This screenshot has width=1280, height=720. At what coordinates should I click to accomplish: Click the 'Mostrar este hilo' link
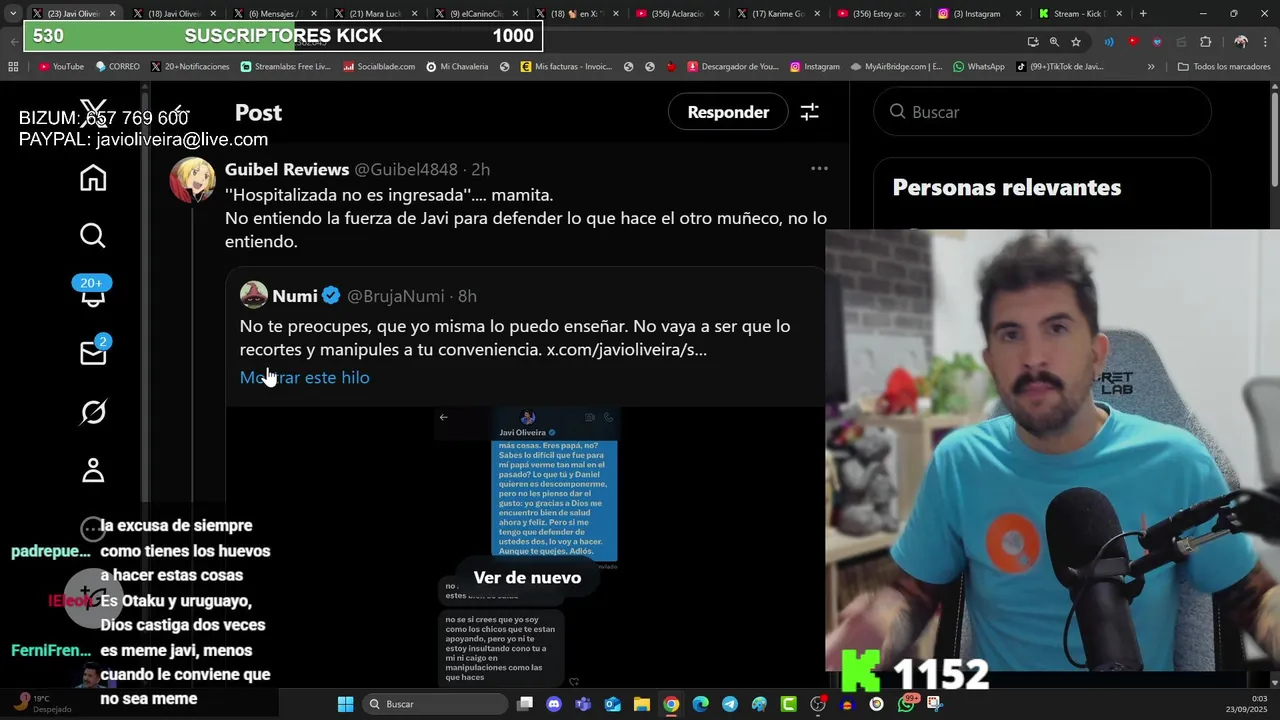pos(304,377)
